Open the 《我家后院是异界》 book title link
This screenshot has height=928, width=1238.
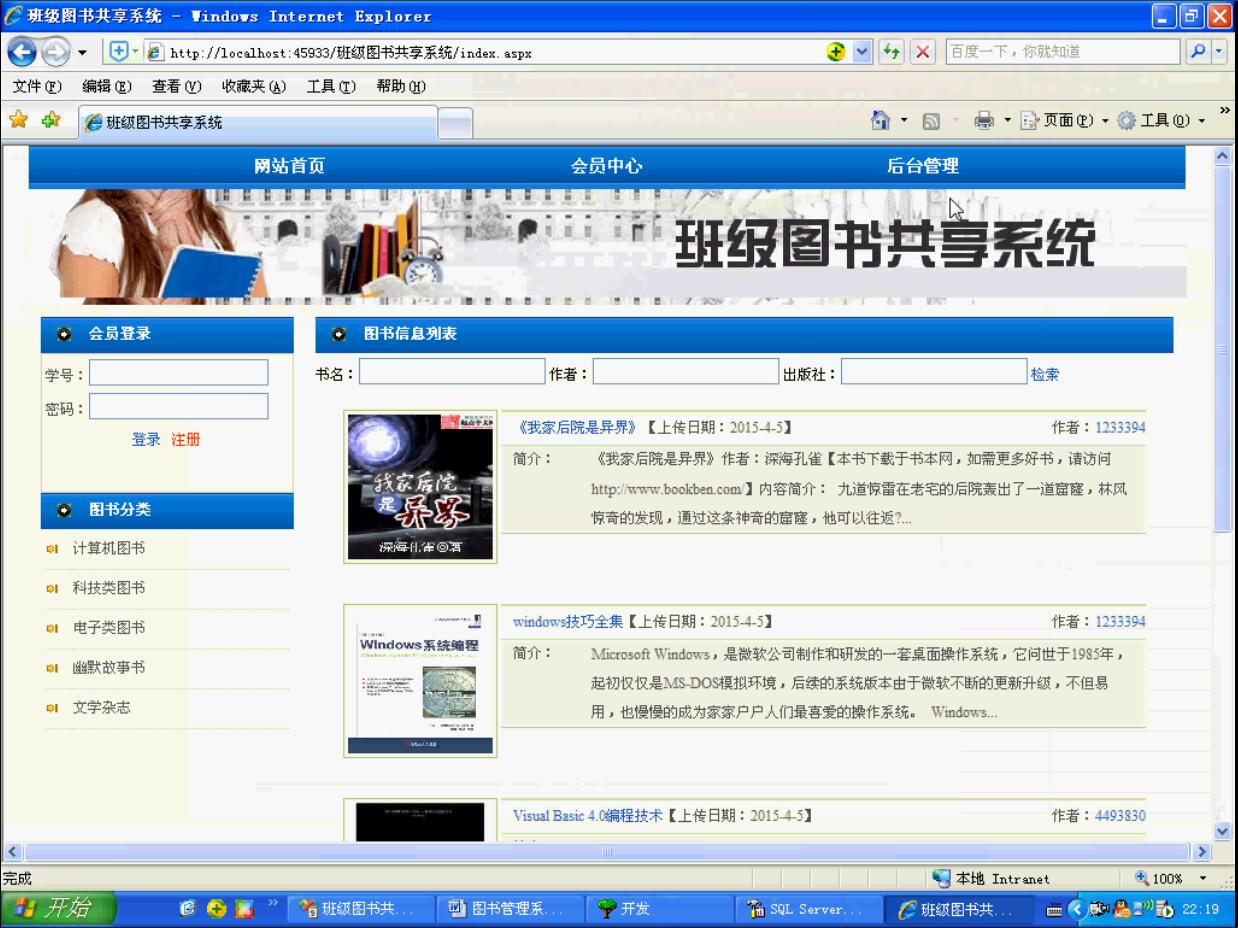(577, 428)
